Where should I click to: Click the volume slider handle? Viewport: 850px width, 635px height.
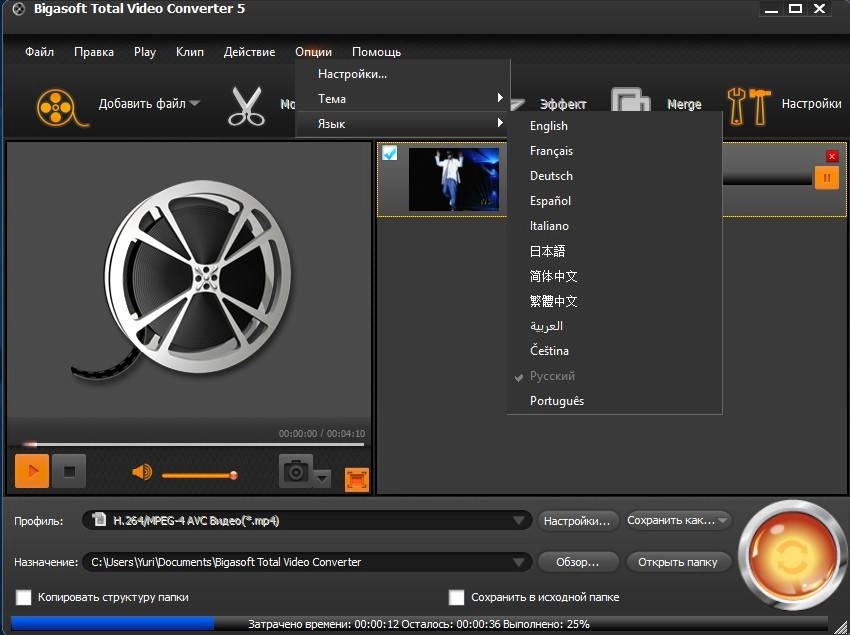coord(234,476)
